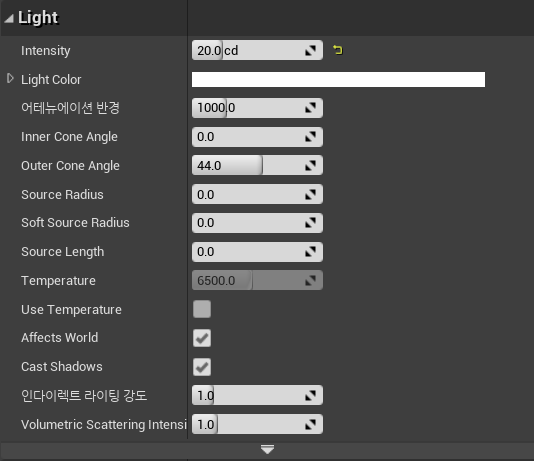The width and height of the screenshot is (534, 461).
Task: Select the Soft Source Radius label
Action: [x=75, y=223]
